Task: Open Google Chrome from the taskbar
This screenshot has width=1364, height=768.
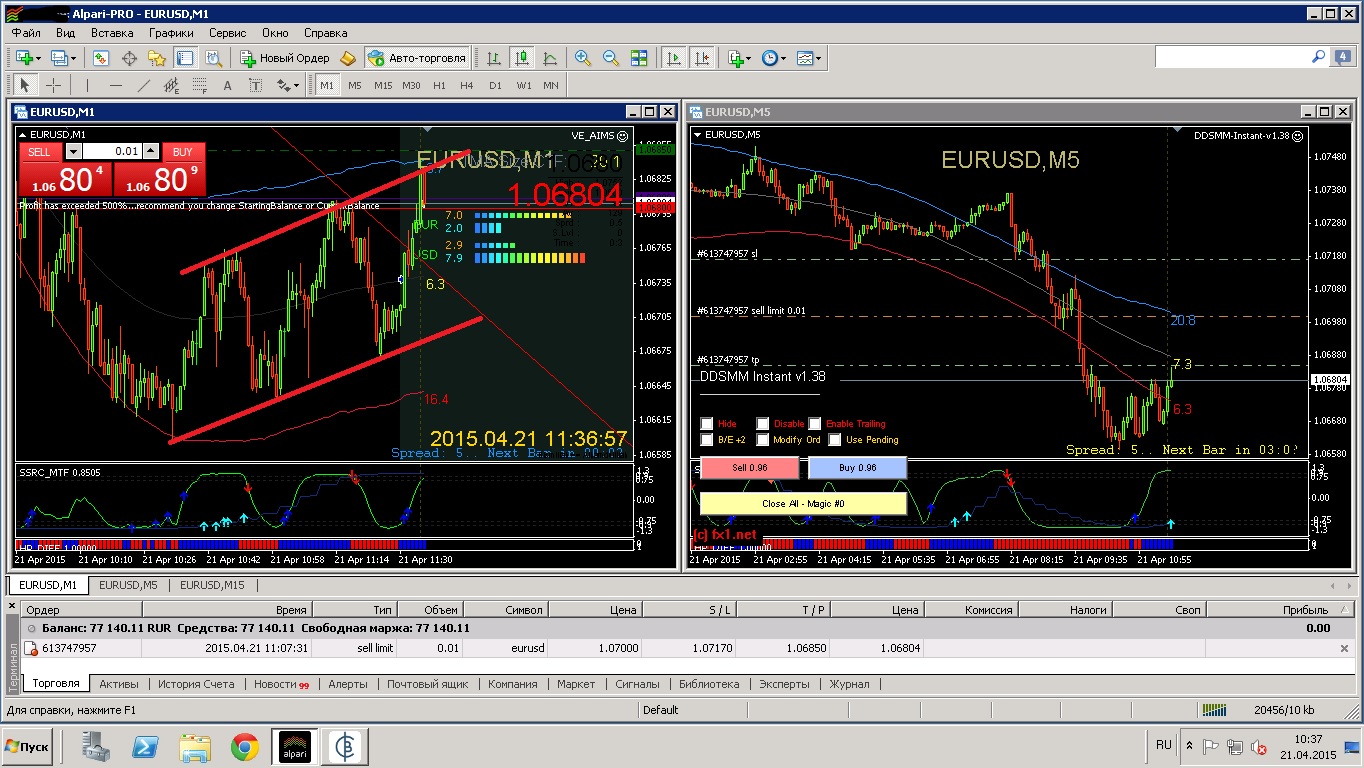Action: click(x=244, y=746)
